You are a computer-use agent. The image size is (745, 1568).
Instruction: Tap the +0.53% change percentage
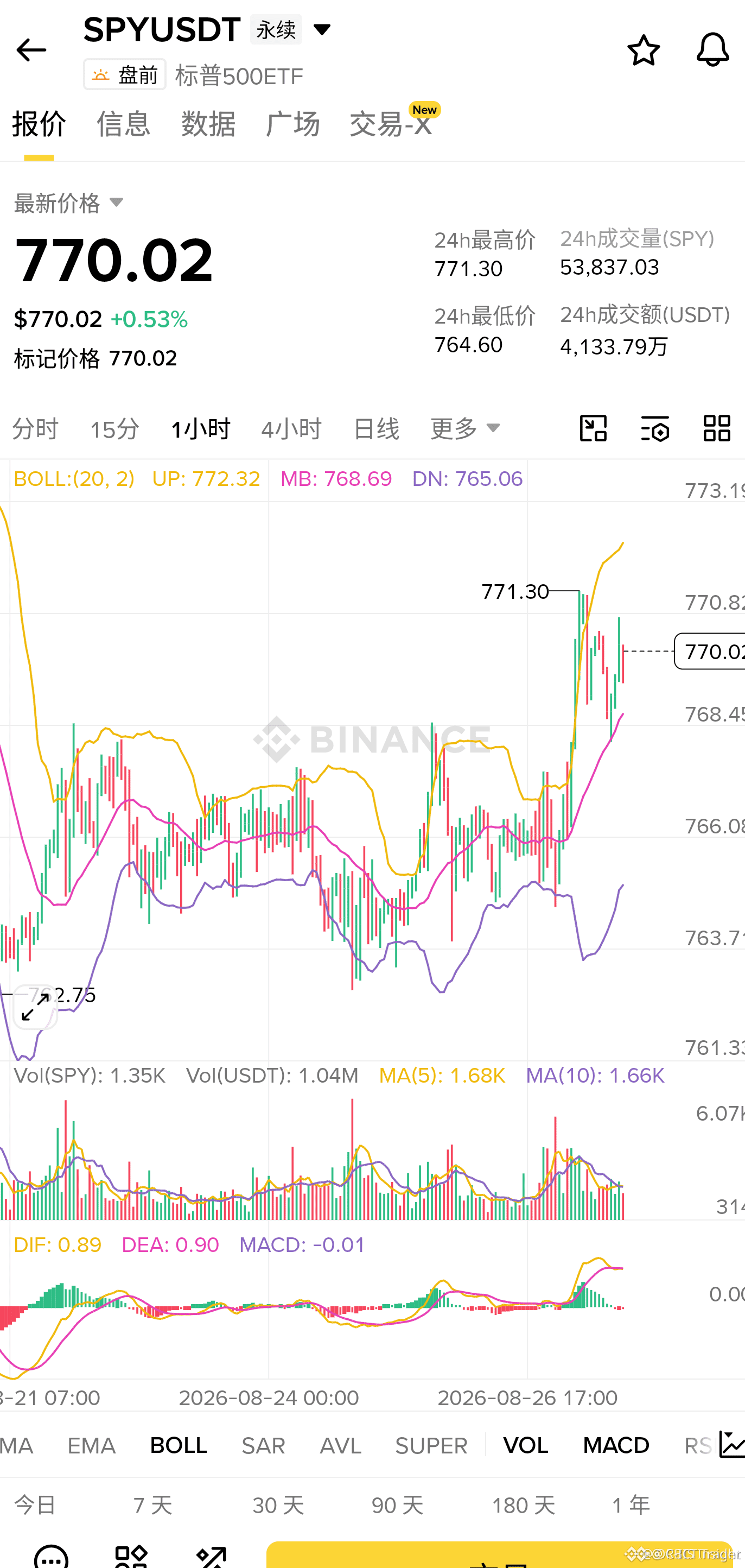149,320
